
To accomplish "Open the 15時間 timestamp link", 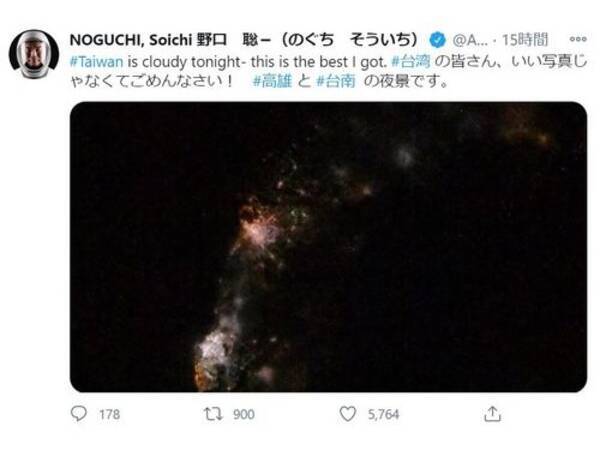I will 525,39.
